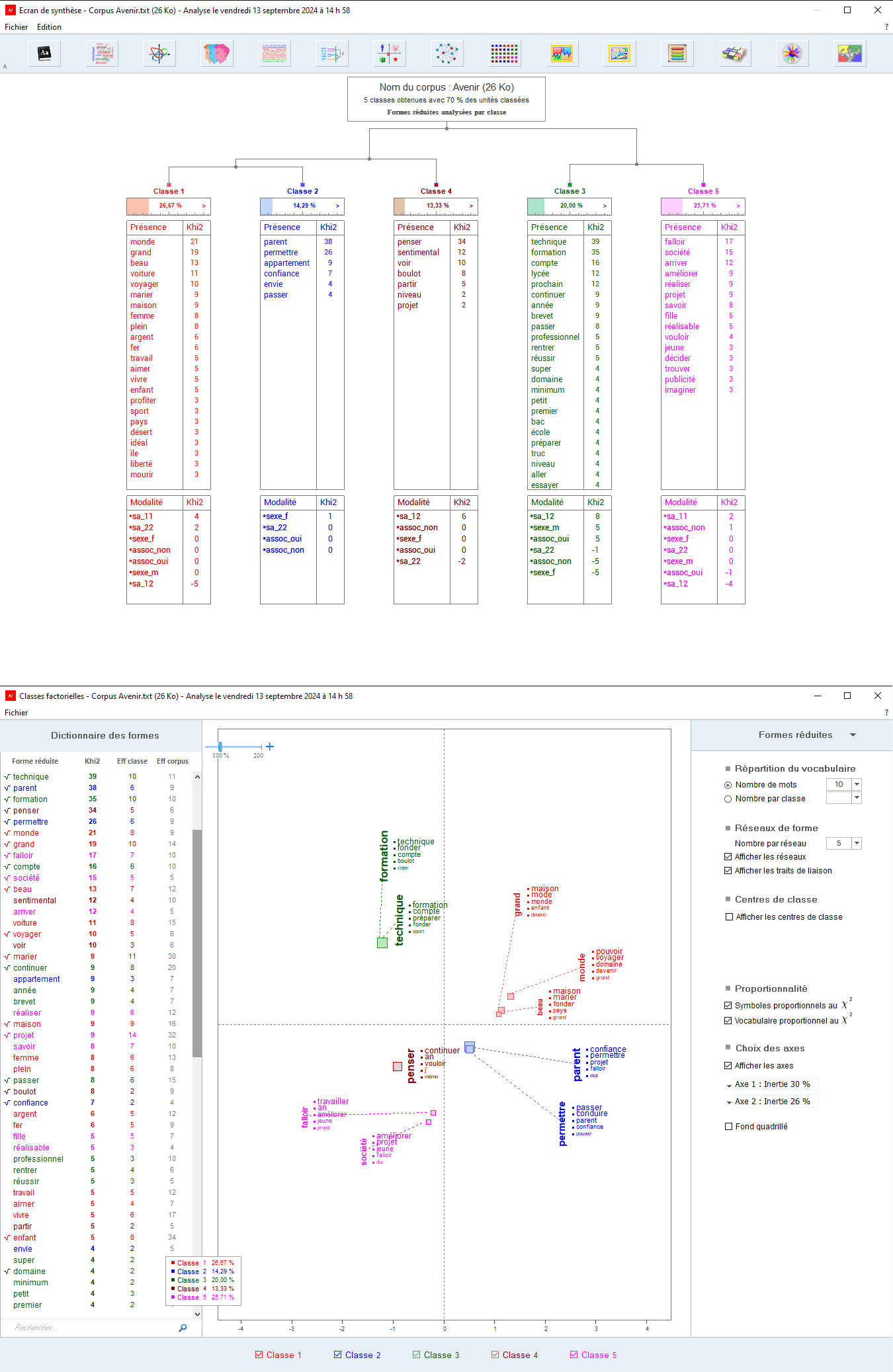Open the Axe 1 inertia selector

771,1084
